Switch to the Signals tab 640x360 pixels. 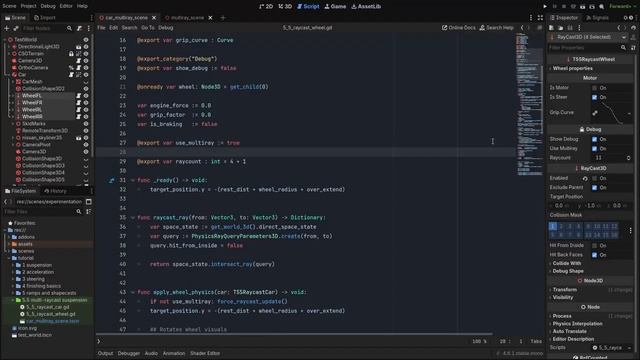(x=598, y=18)
